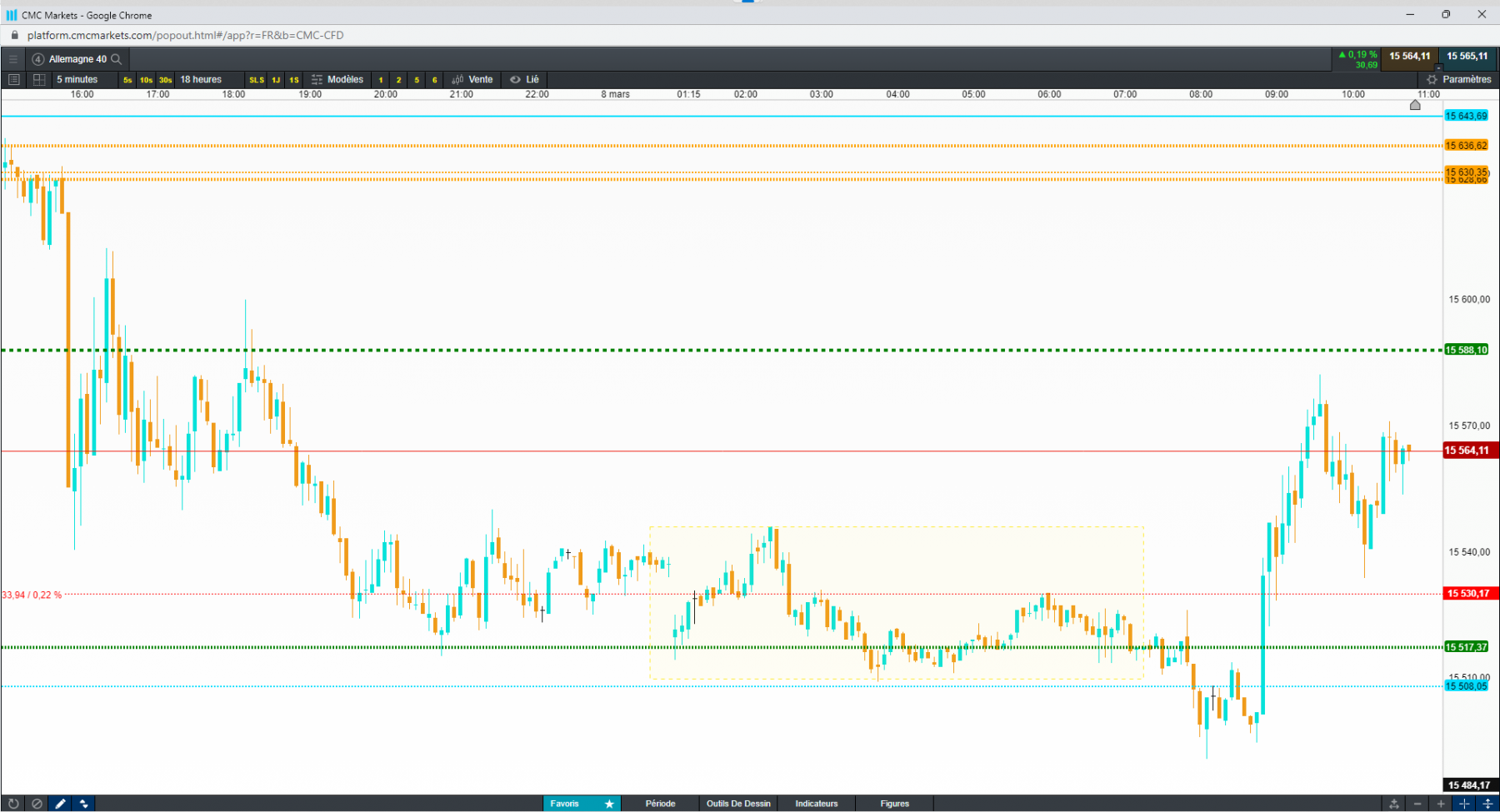1500x812 pixels.
Task: Search for a product with magnifier icon
Action: pos(117,59)
